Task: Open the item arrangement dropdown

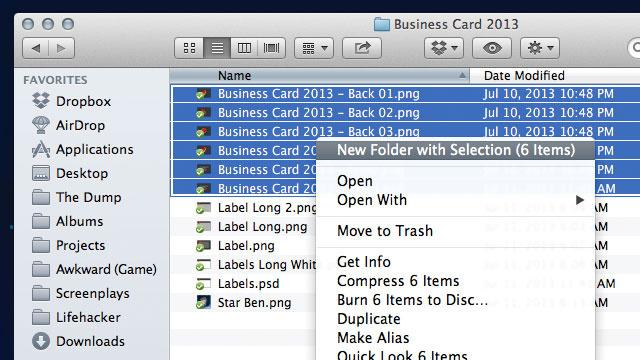Action: click(314, 48)
